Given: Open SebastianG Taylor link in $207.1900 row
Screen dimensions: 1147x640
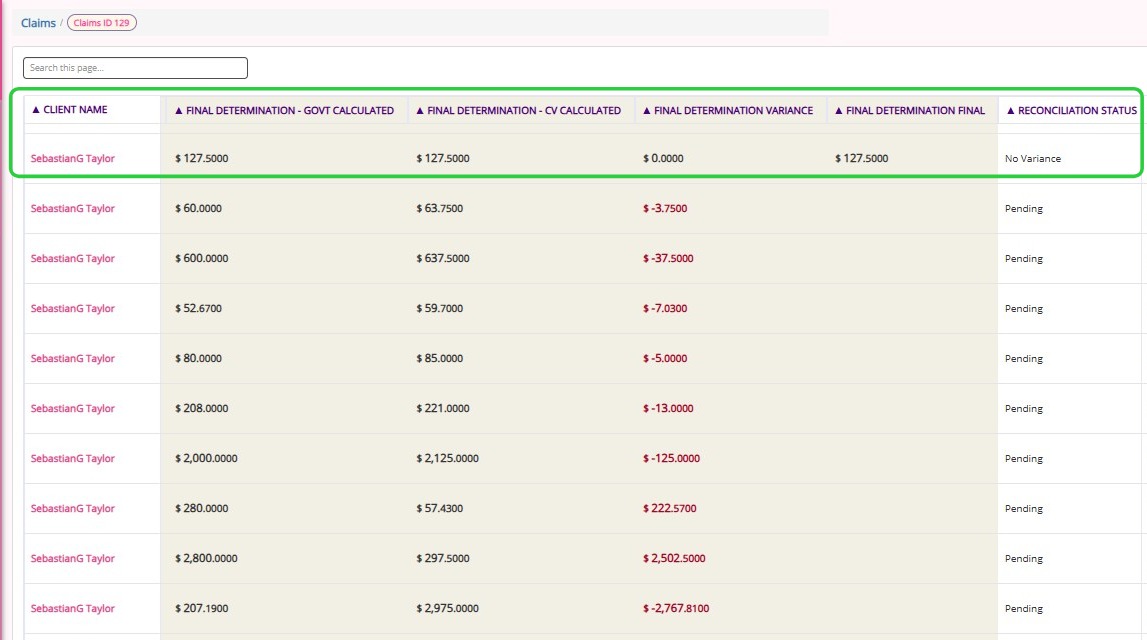Looking at the screenshot, I should click(72, 609).
